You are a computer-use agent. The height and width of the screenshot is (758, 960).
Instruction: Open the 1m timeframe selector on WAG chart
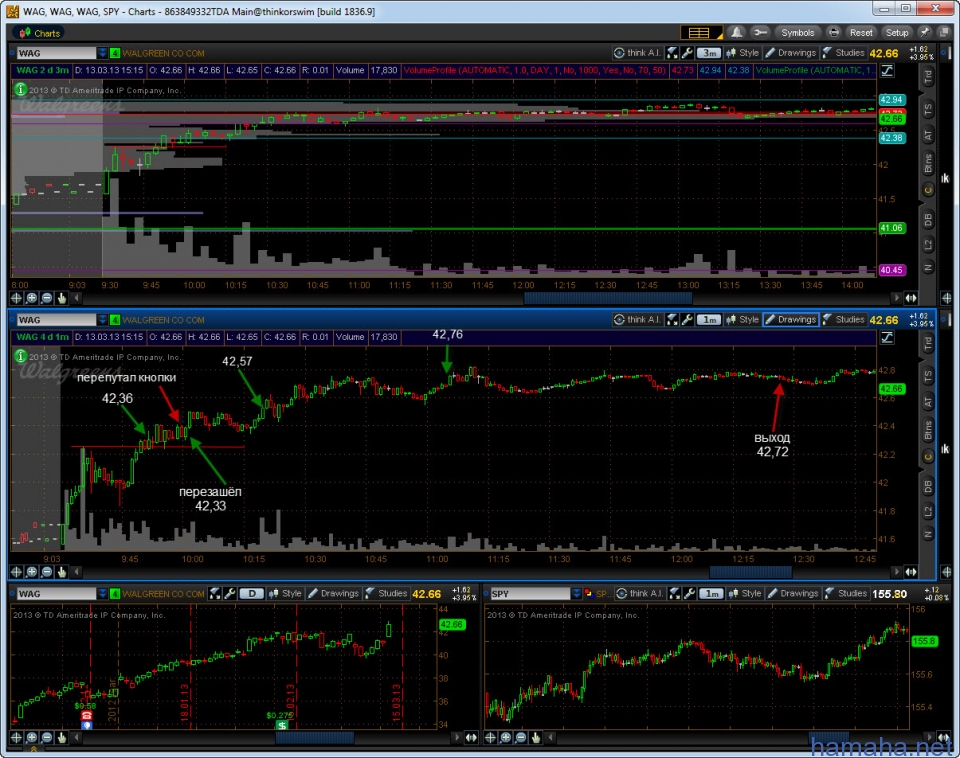(x=709, y=320)
